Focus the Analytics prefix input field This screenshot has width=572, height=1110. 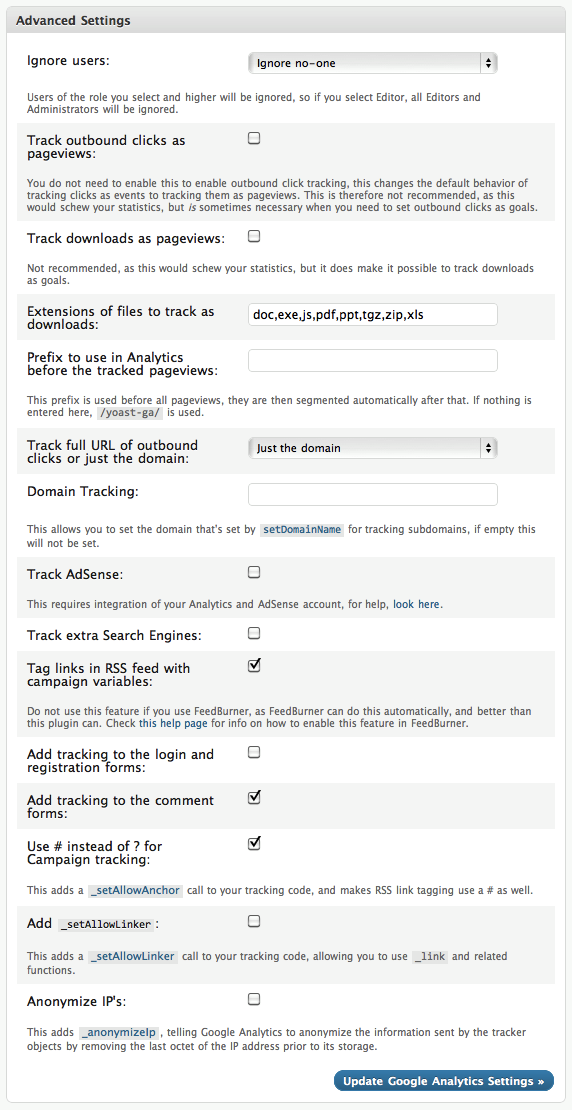tap(372, 360)
